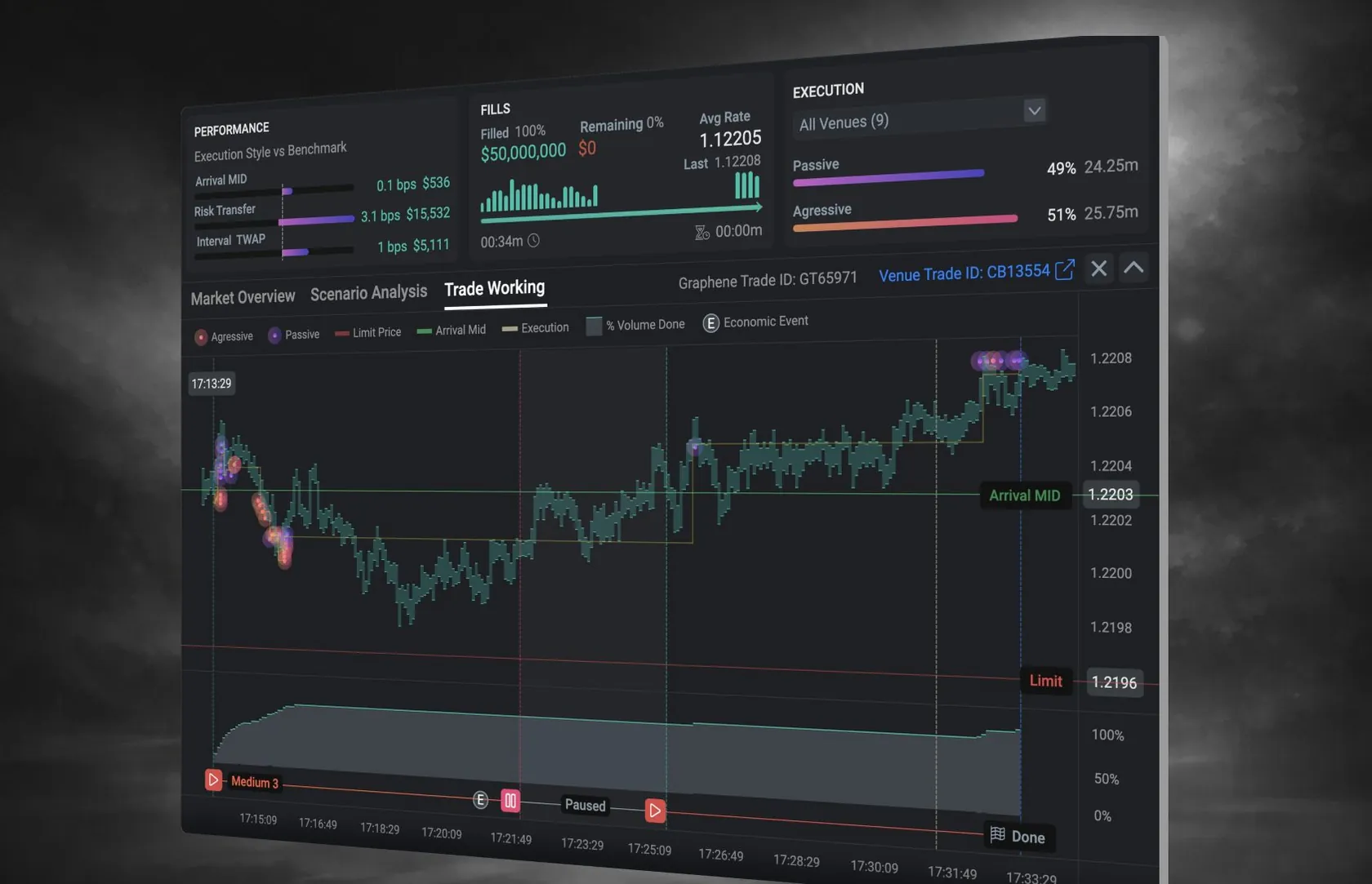Click the passive fill cluster at chart top right
The height and width of the screenshot is (884, 1372).
[998, 360]
